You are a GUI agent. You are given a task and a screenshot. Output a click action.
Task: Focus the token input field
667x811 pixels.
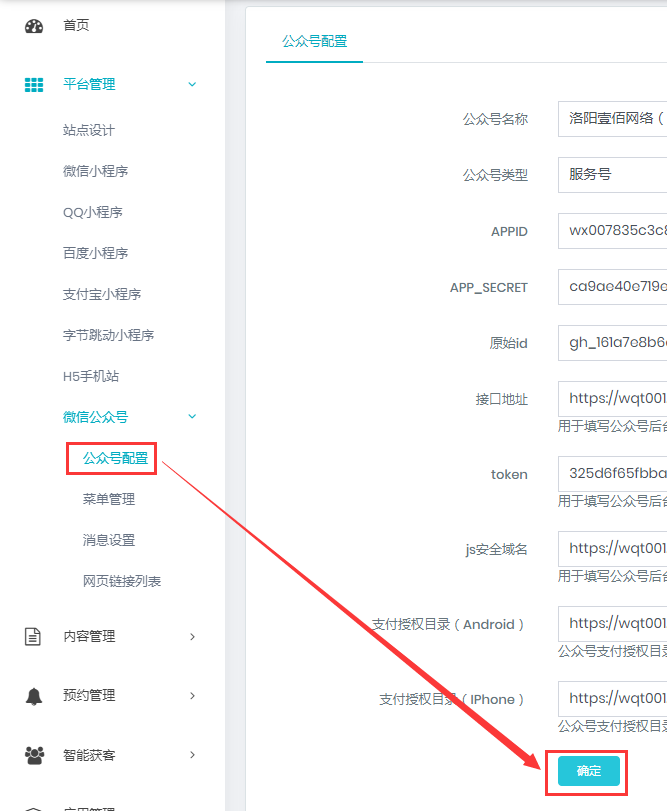pos(613,474)
